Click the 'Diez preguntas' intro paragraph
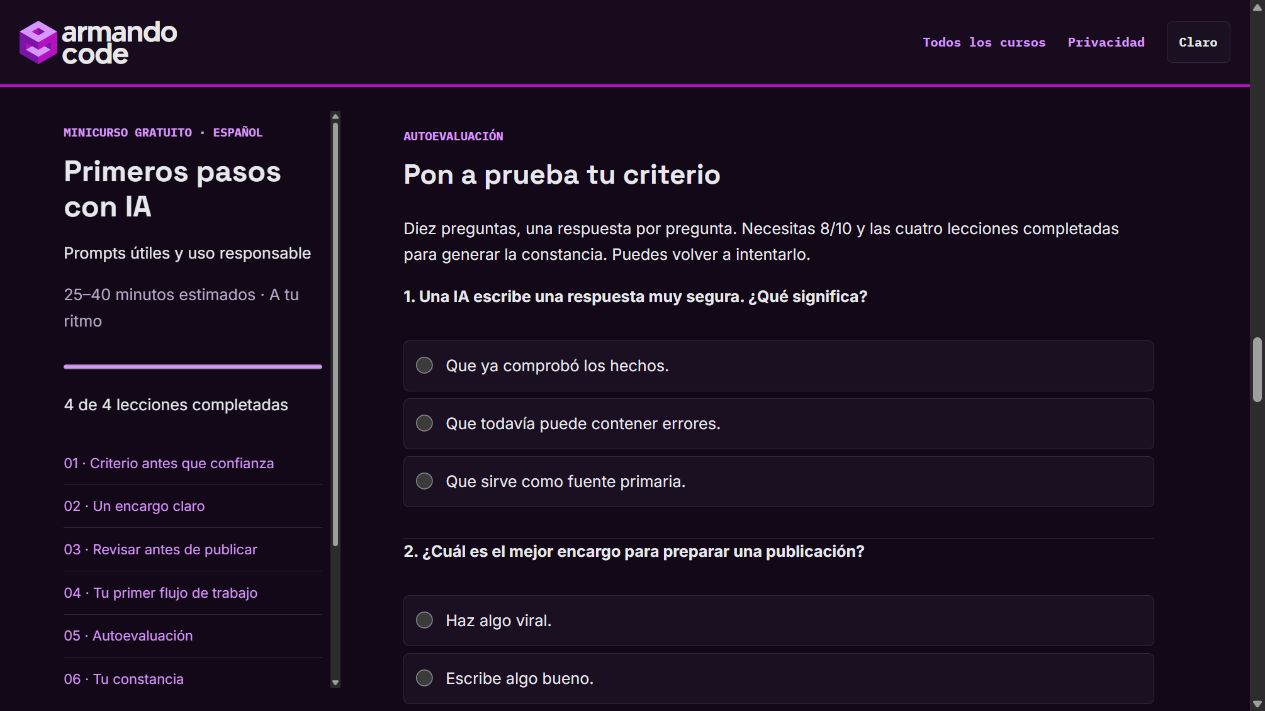 click(761, 241)
